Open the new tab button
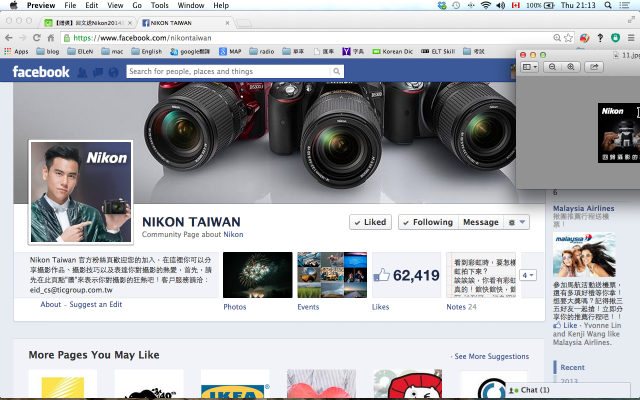The width and height of the screenshot is (640, 400). [x=244, y=23]
